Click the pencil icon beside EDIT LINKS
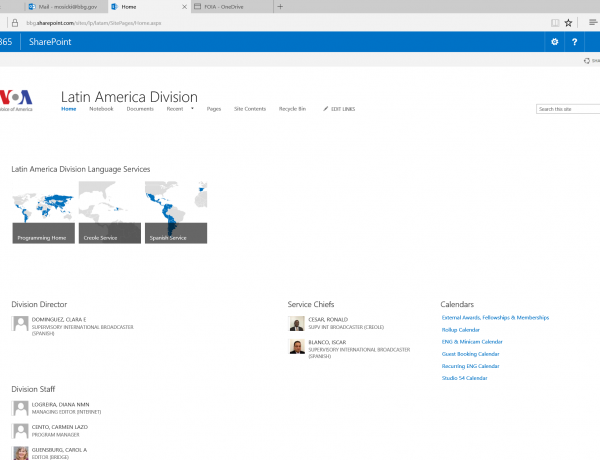600x460 pixels. point(326,109)
